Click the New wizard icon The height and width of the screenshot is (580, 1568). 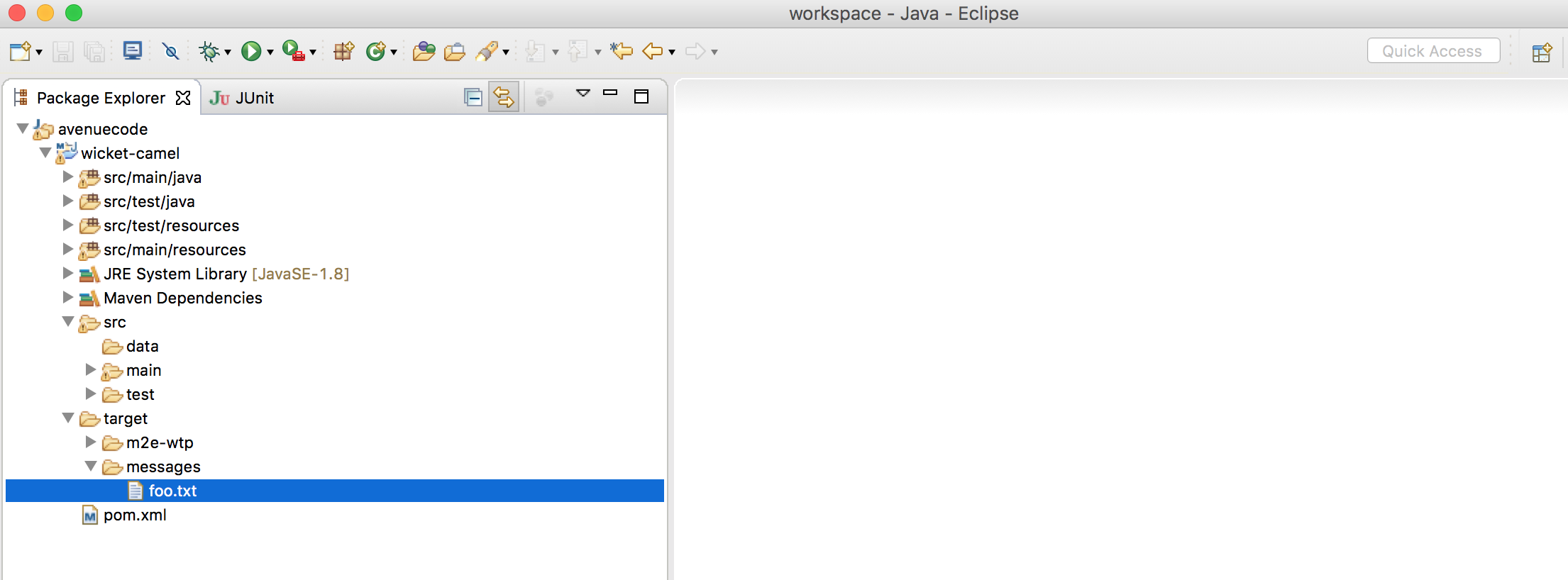click(20, 51)
